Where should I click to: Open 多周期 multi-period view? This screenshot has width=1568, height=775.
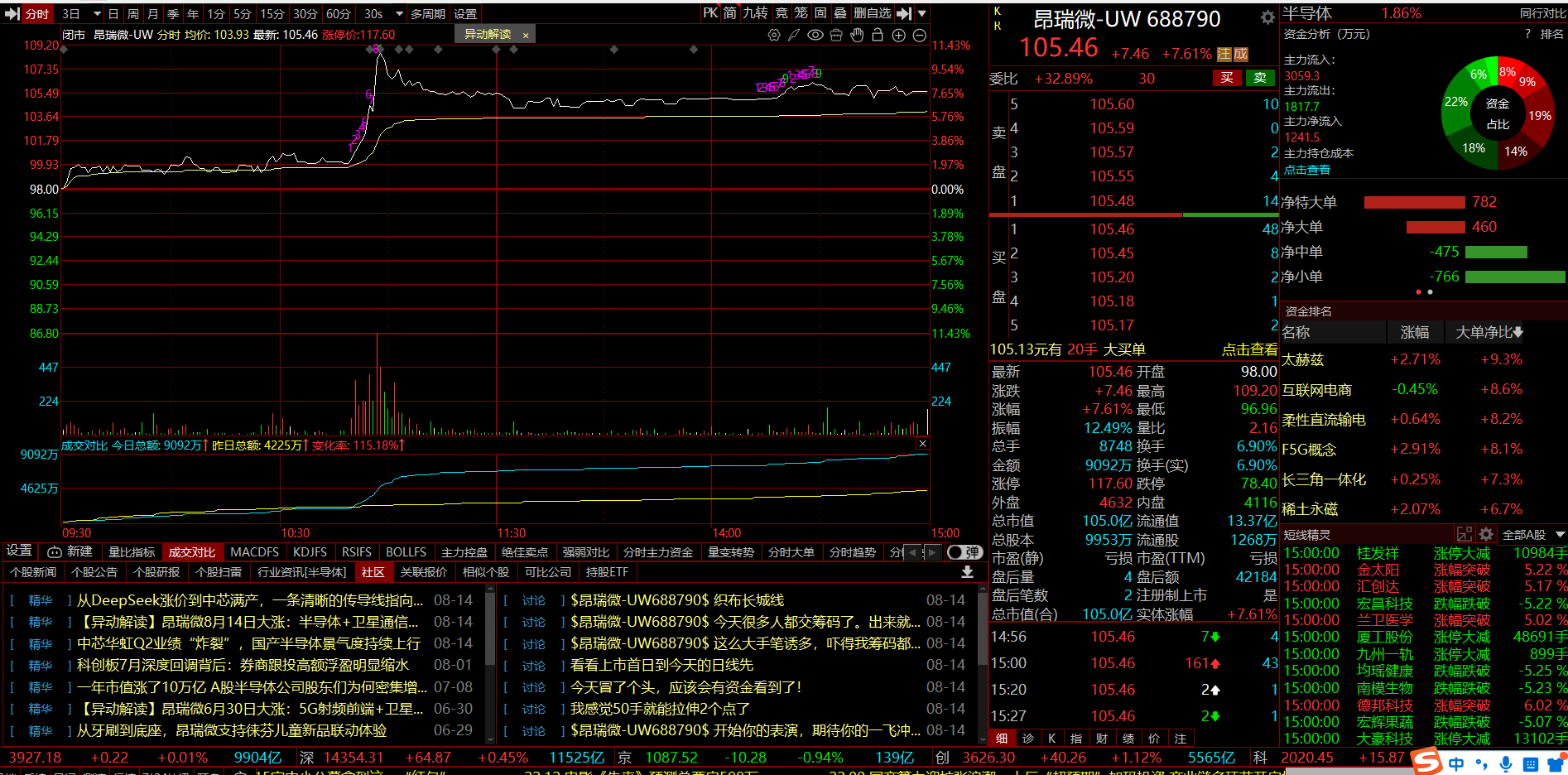(428, 14)
